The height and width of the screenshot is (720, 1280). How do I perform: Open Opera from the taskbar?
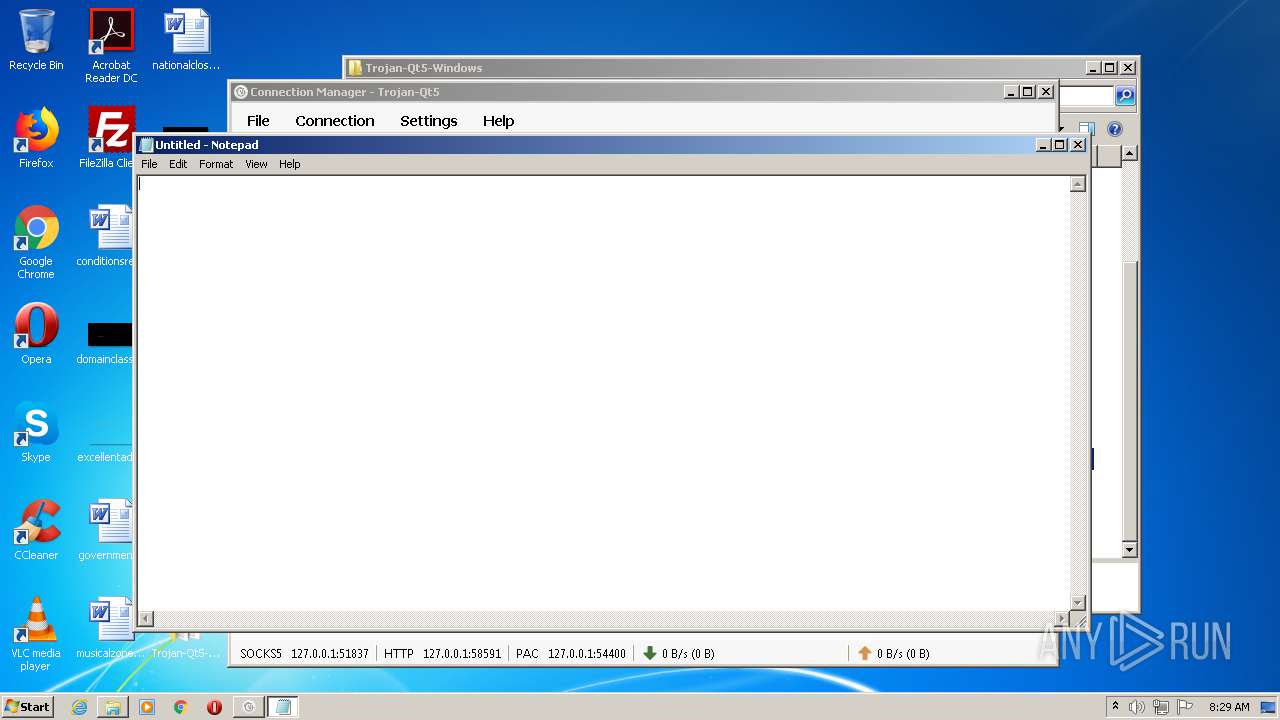(x=214, y=707)
